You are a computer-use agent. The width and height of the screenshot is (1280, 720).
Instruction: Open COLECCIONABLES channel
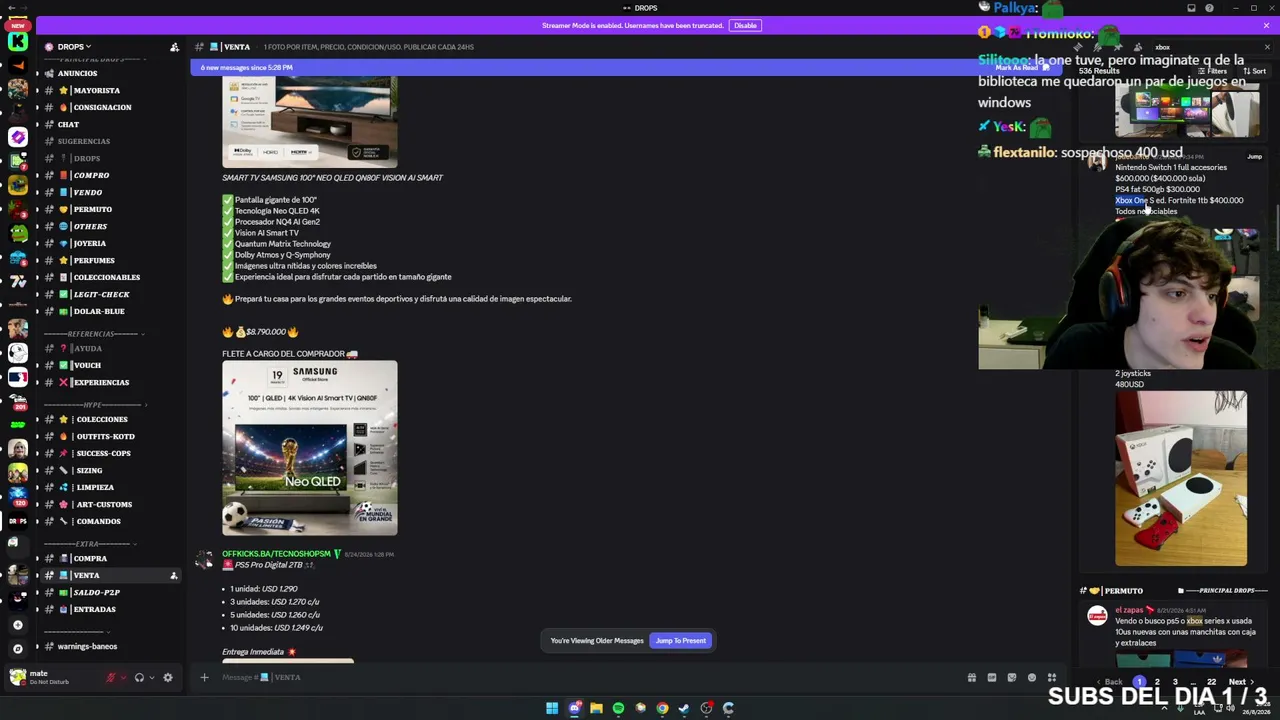(x=108, y=277)
